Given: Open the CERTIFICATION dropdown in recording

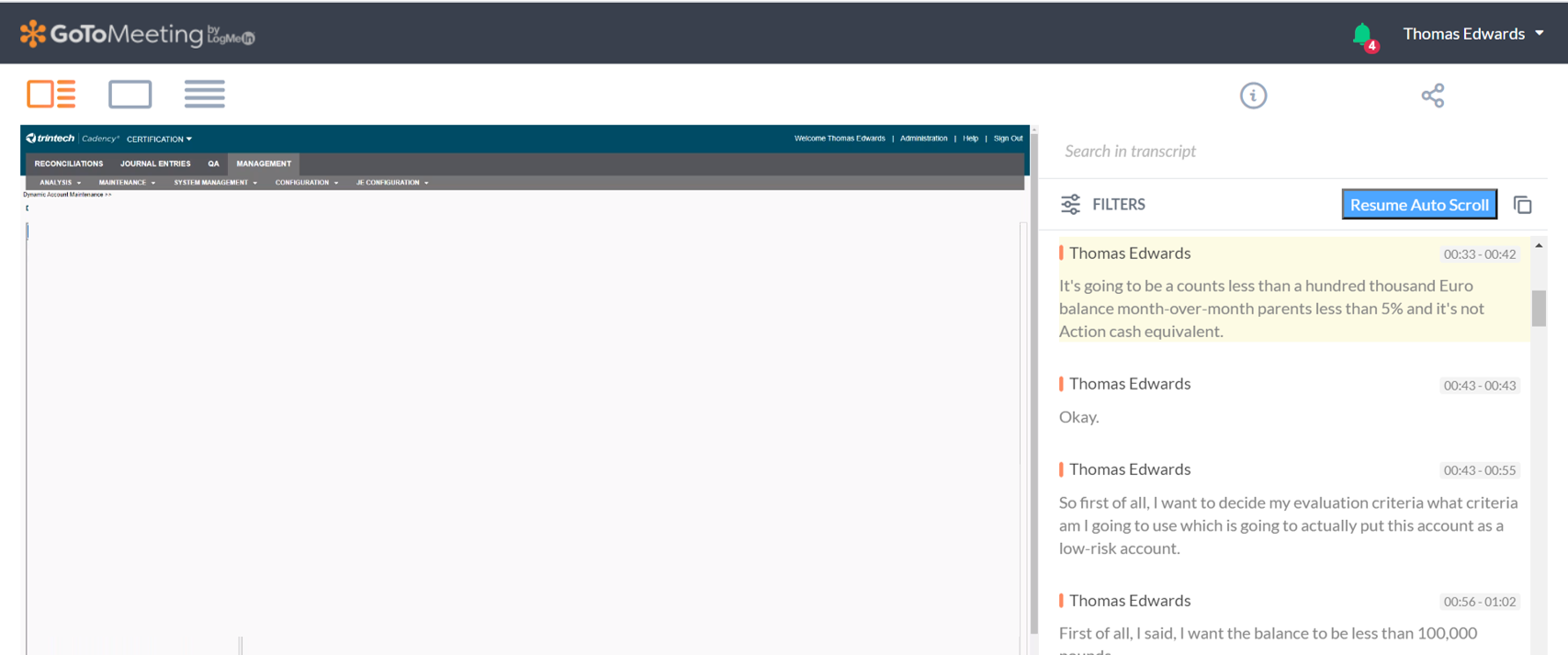Looking at the screenshot, I should coord(159,140).
